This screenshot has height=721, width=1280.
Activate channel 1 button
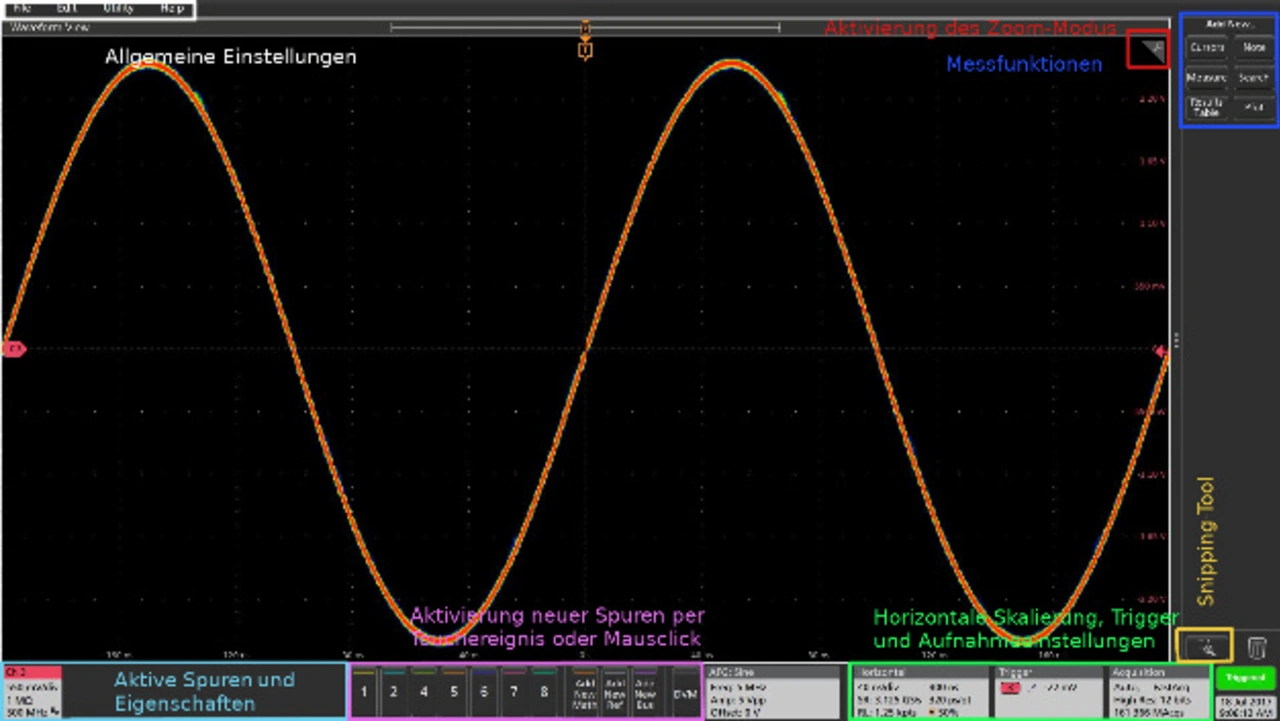tap(364, 692)
